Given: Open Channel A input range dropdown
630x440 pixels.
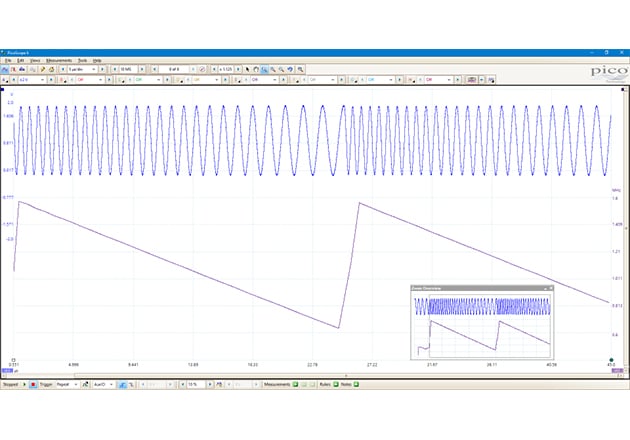Looking at the screenshot, I should pyautogui.click(x=31, y=80).
